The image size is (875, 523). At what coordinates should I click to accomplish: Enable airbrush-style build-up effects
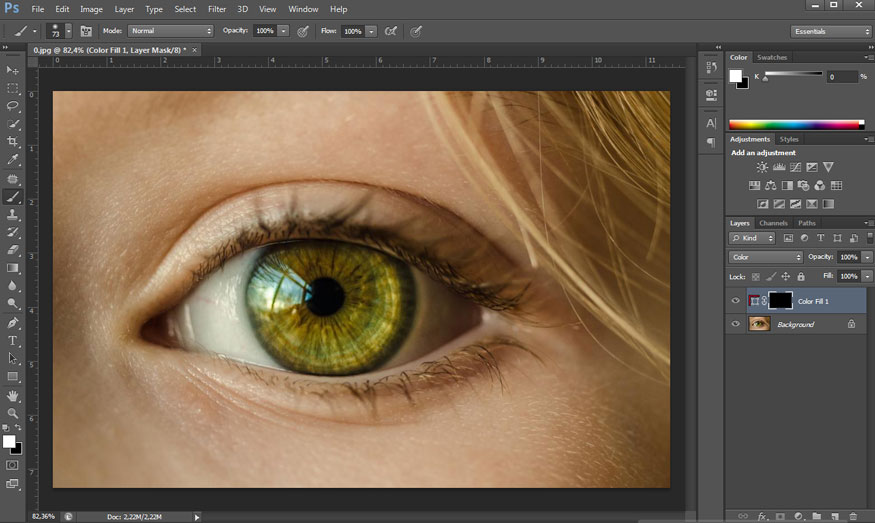tap(391, 31)
